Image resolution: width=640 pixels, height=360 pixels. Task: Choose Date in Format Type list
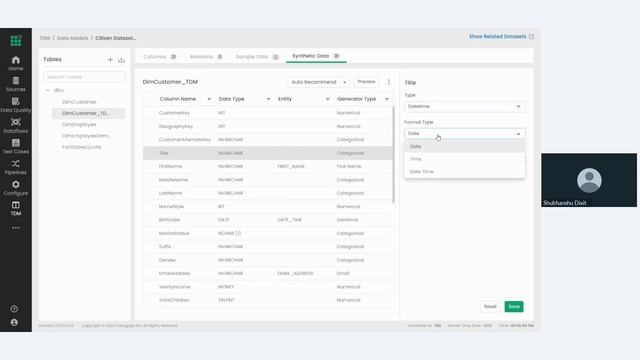click(x=464, y=146)
